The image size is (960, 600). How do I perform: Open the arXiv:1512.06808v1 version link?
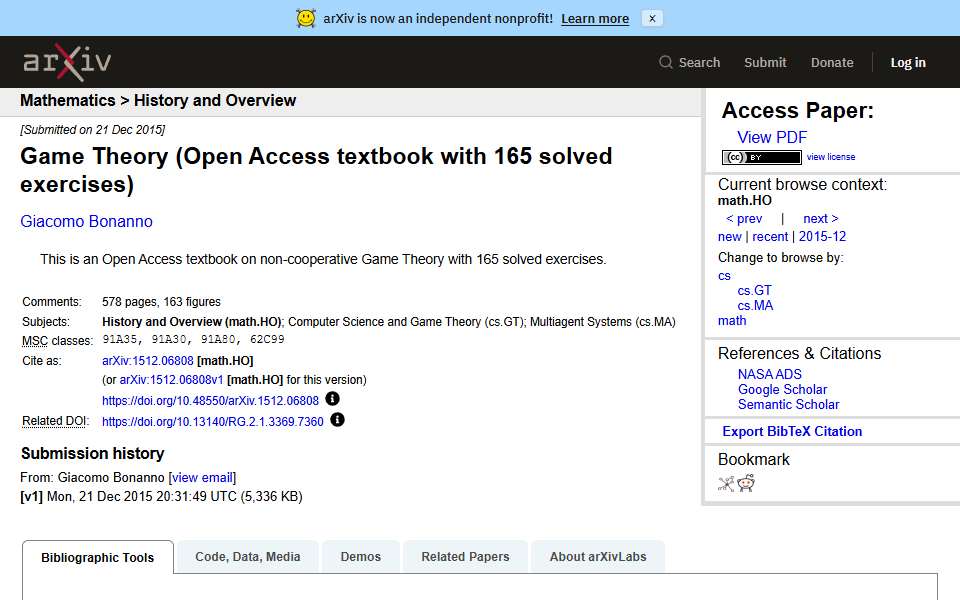[x=171, y=380]
